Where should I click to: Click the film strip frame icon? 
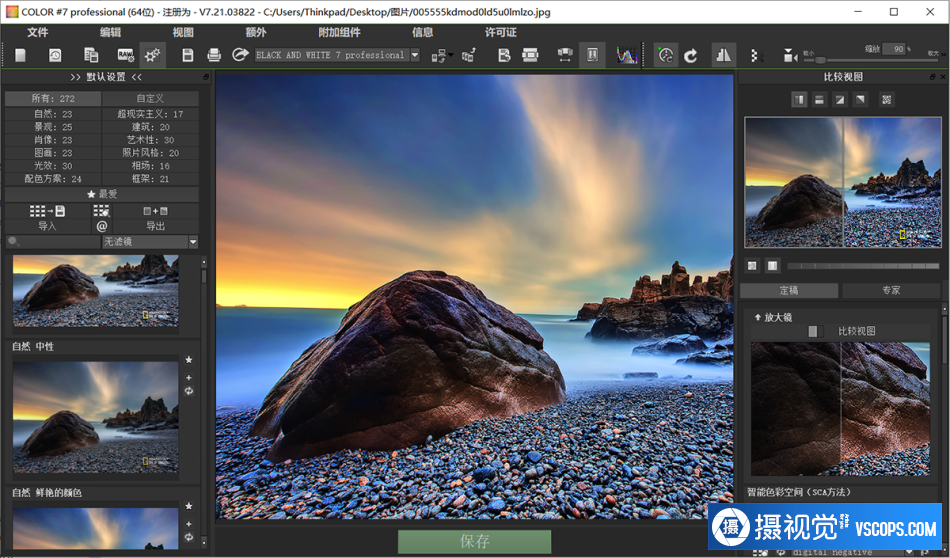pyautogui.click(x=530, y=55)
